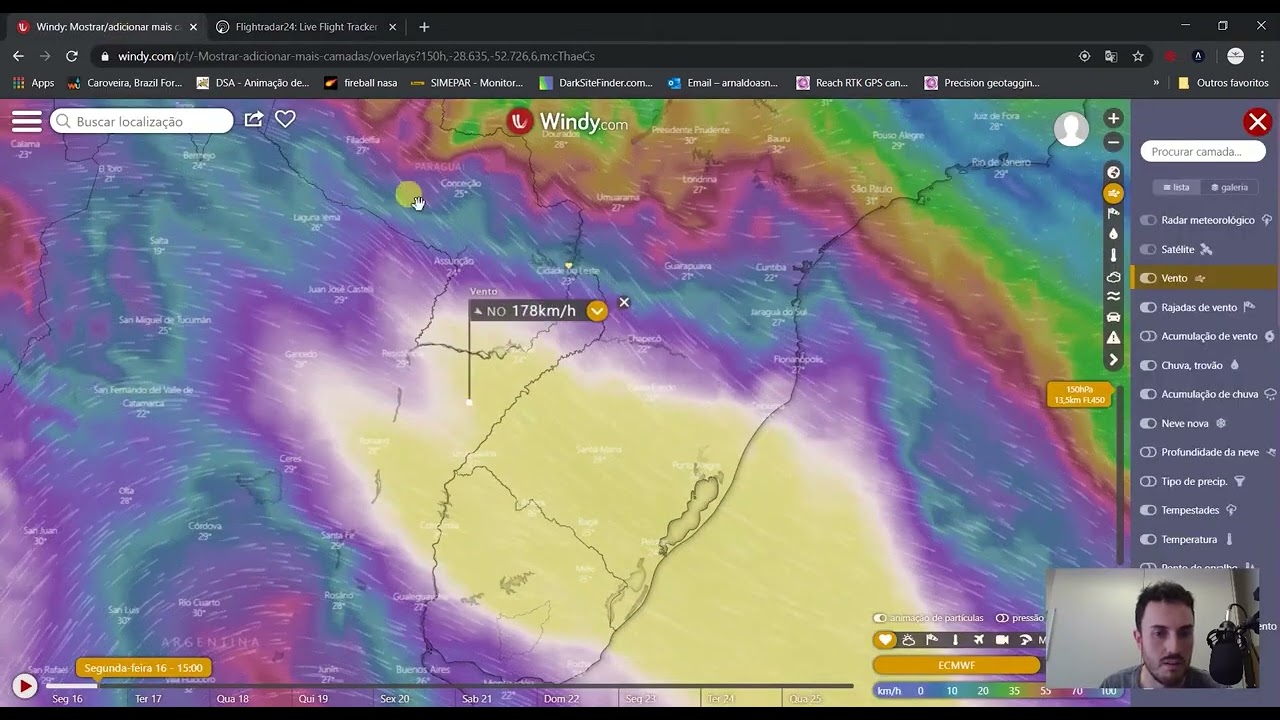Close the layers panel red X

click(x=1257, y=122)
